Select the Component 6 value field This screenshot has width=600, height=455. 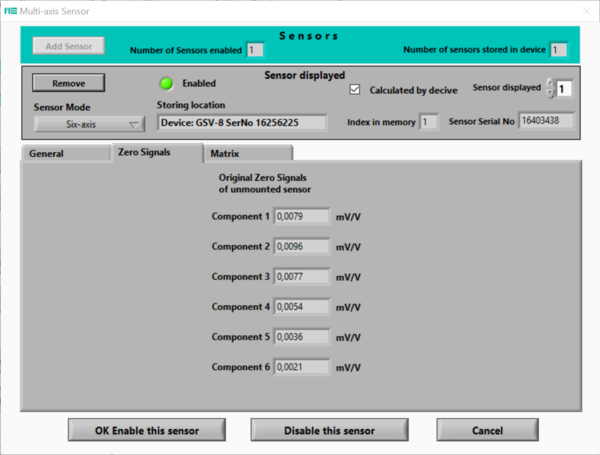(301, 367)
